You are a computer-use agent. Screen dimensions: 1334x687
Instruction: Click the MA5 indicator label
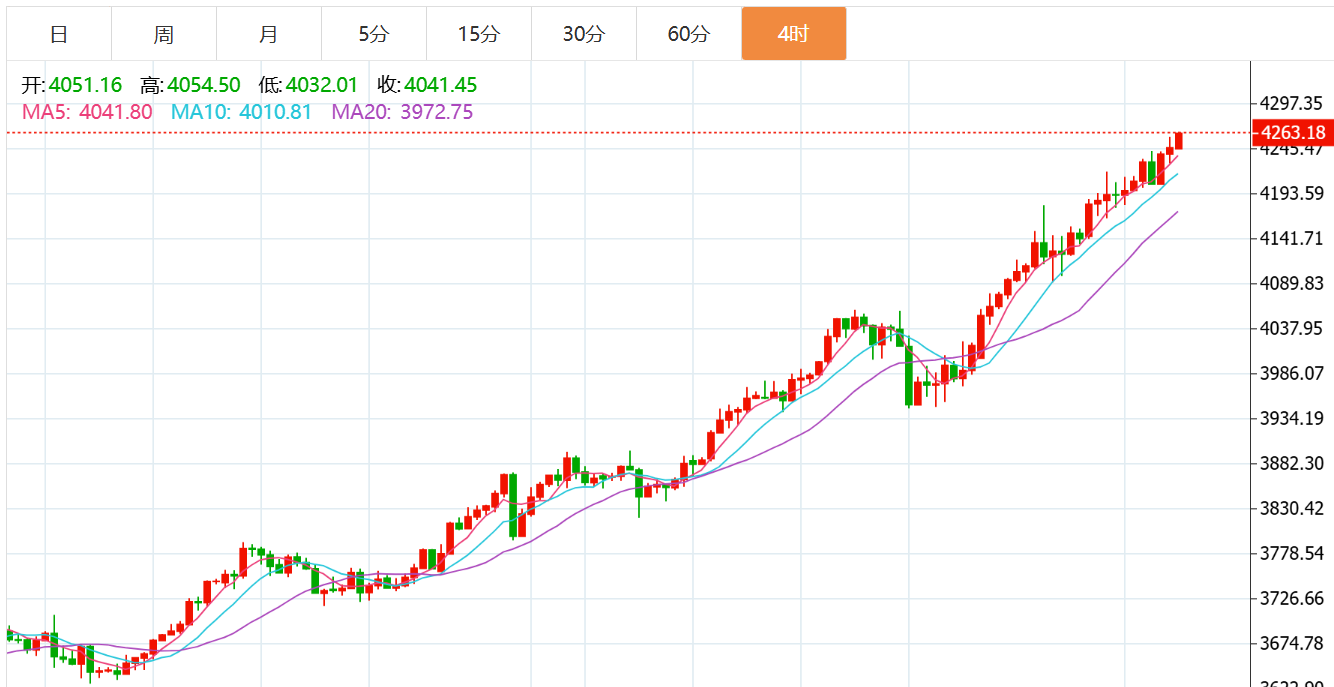[87, 112]
